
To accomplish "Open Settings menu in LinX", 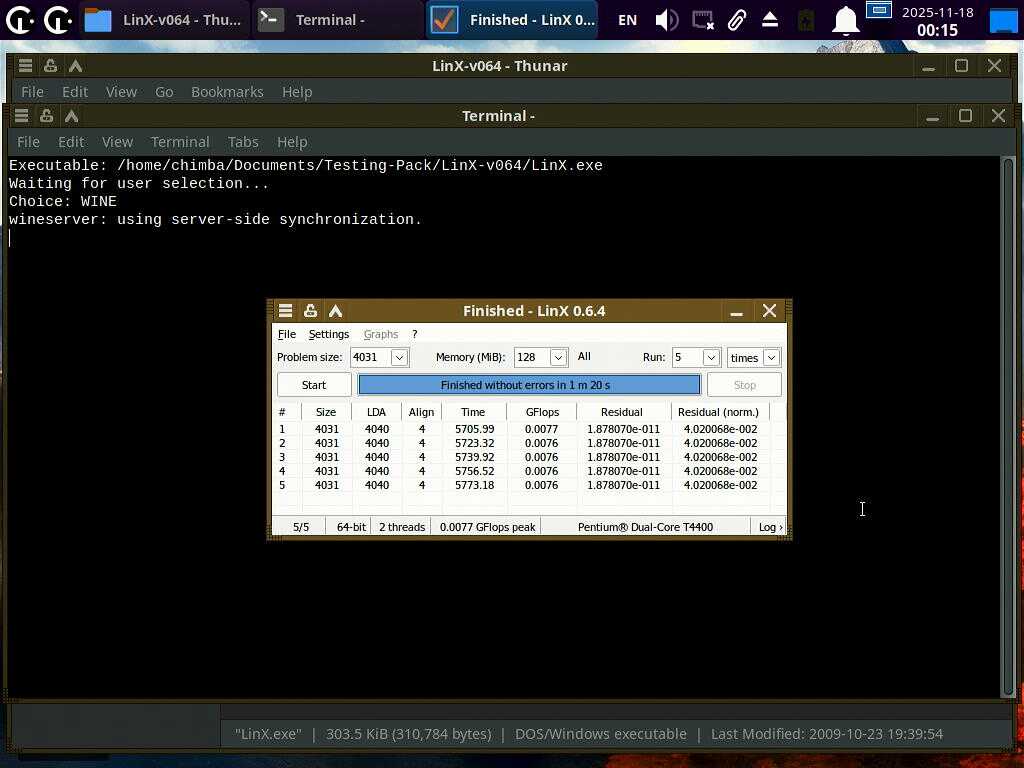I will (328, 334).
